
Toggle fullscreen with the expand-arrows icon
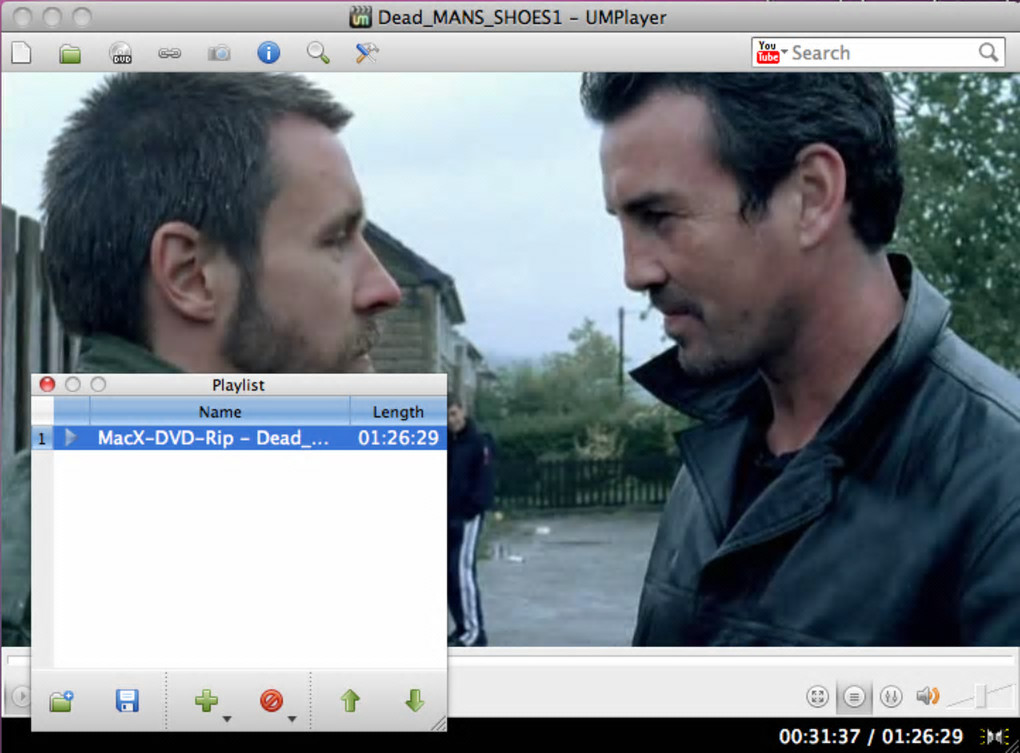point(817,696)
